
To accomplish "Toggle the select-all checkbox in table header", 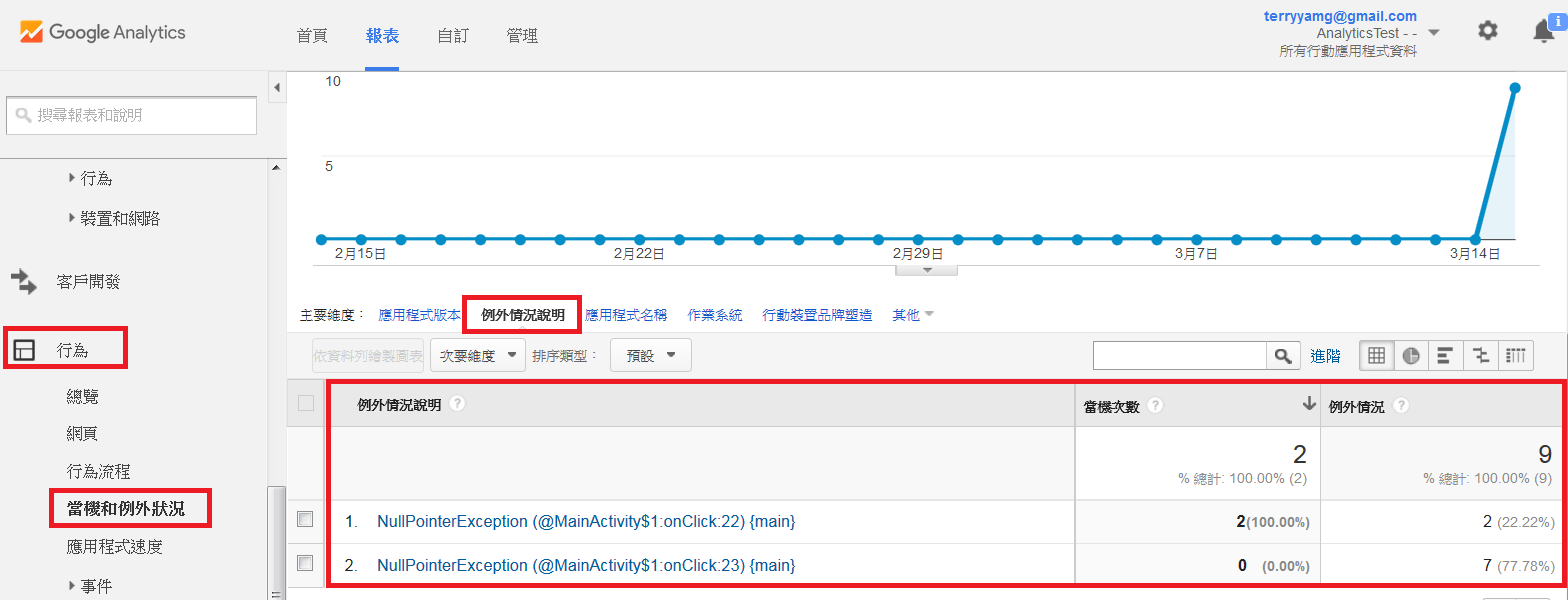I will click(x=306, y=404).
